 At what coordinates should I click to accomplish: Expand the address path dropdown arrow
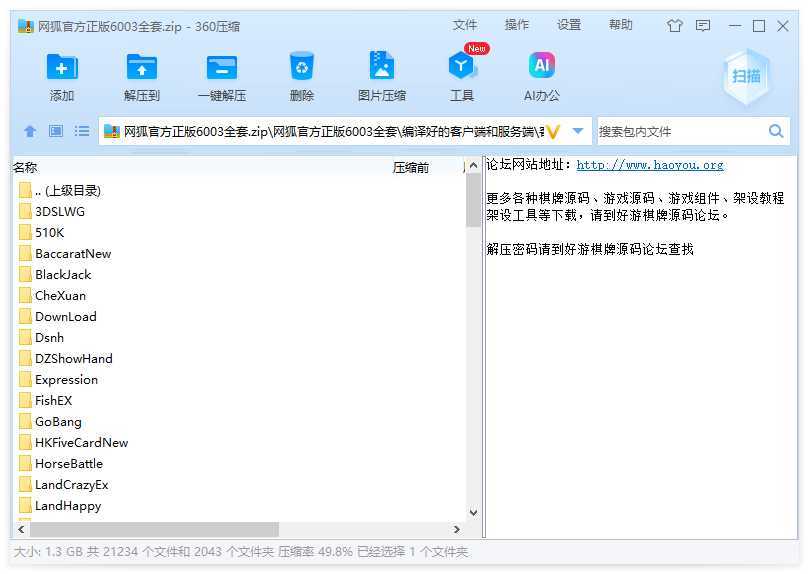tap(578, 131)
